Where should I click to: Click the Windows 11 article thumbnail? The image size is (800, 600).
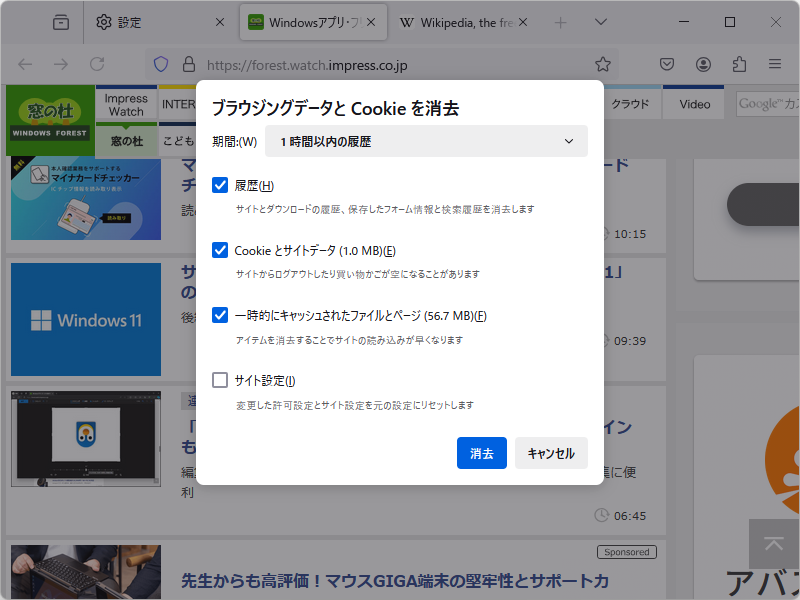pos(85,319)
